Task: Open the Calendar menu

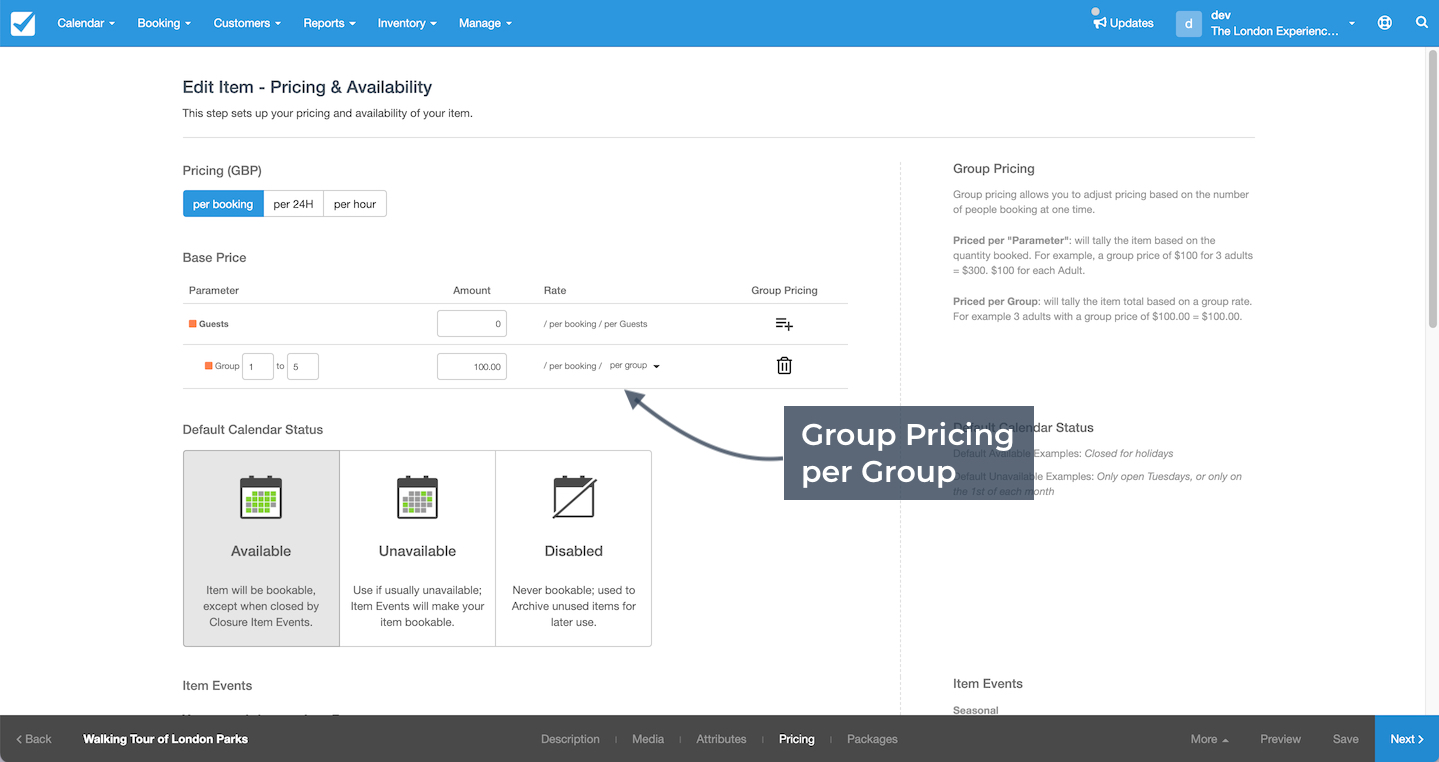Action: (x=86, y=23)
